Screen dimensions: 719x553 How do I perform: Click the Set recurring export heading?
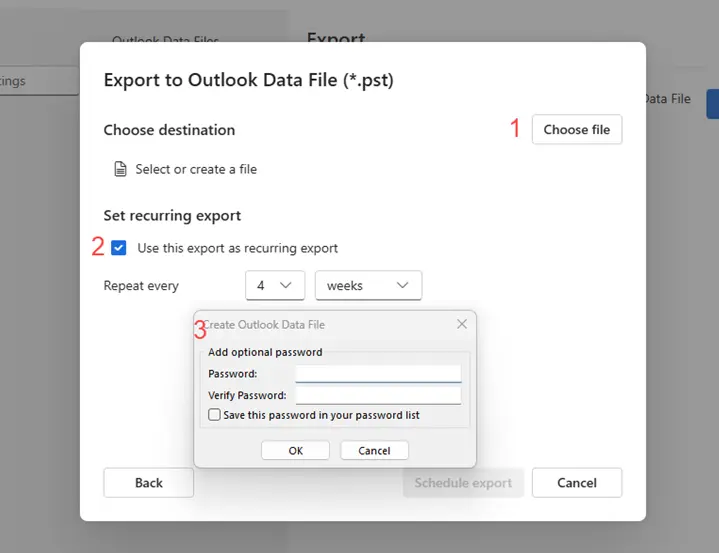[172, 216]
